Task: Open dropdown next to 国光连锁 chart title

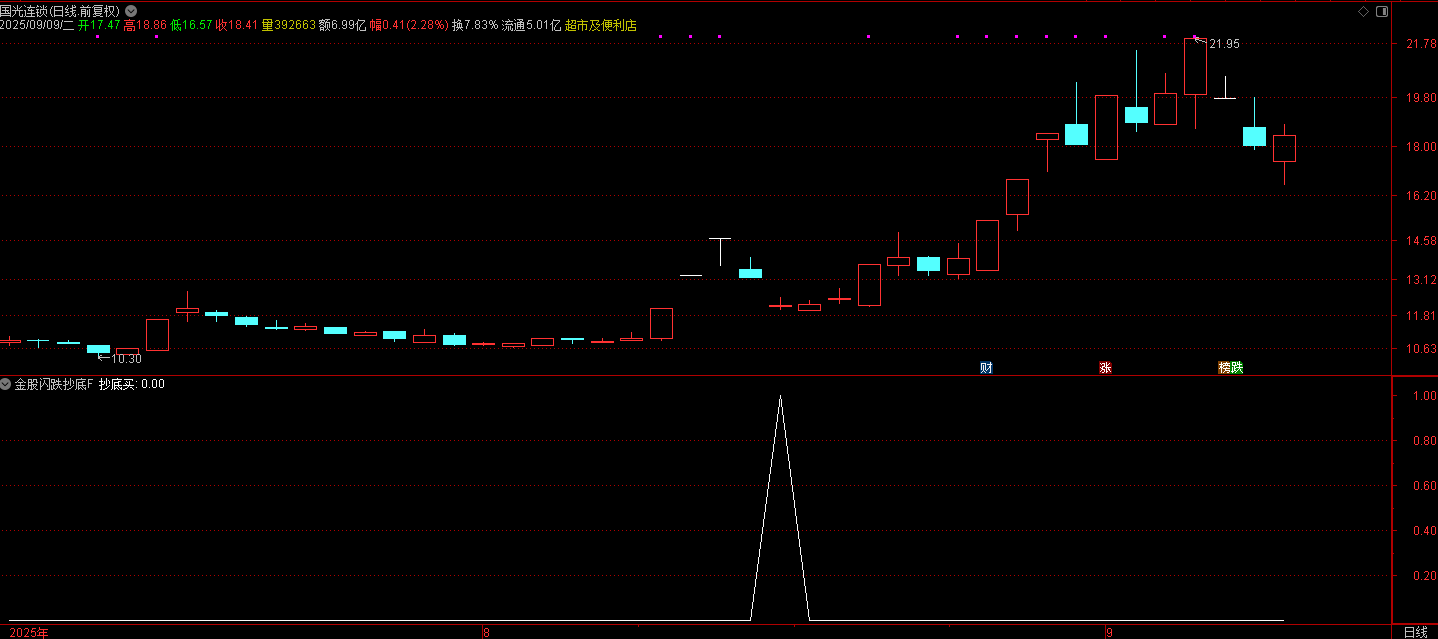Action: point(131,11)
